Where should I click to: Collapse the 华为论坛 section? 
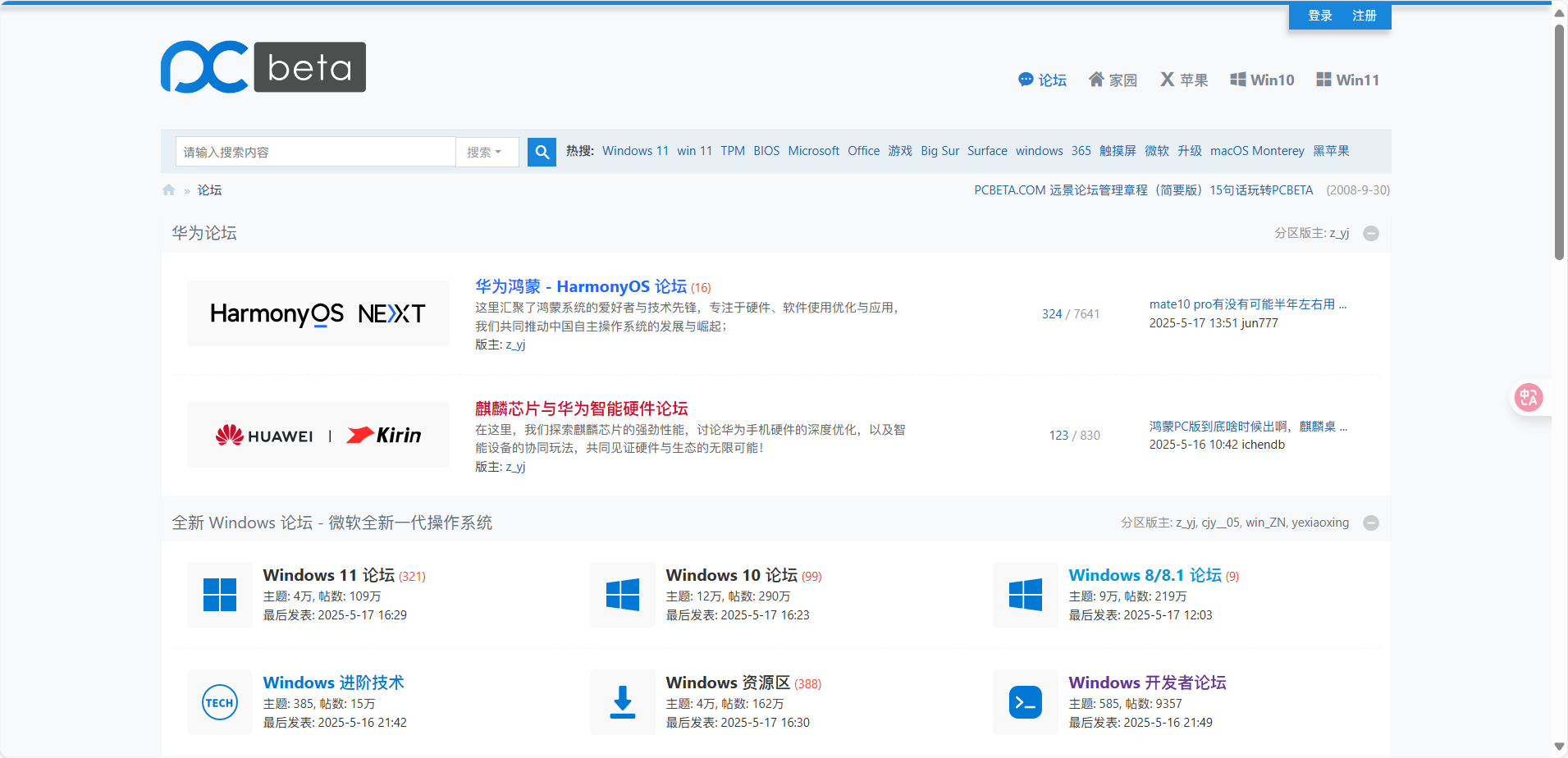tap(1371, 234)
